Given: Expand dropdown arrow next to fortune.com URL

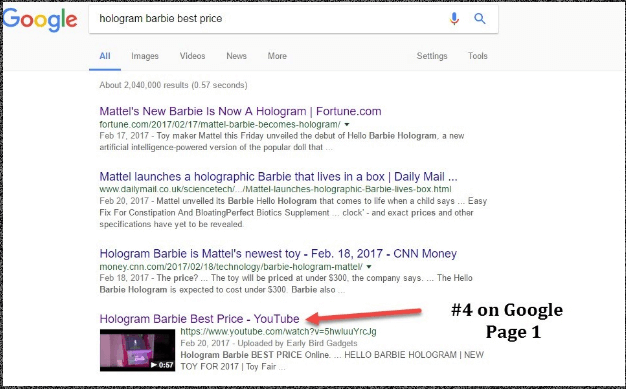Looking at the screenshot, I should [347, 125].
